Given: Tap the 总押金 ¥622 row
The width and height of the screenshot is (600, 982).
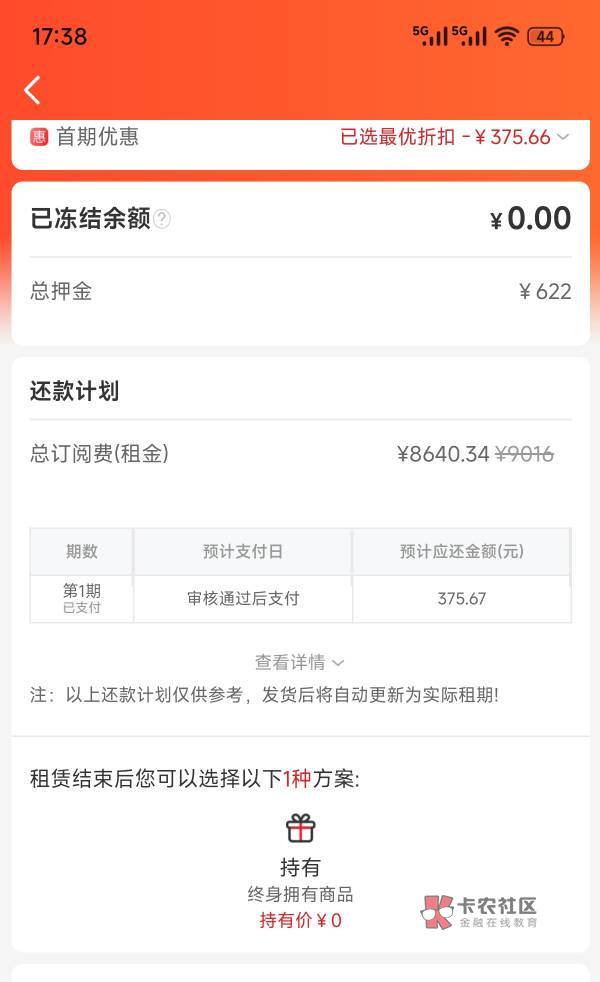Looking at the screenshot, I should pyautogui.click(x=300, y=291).
